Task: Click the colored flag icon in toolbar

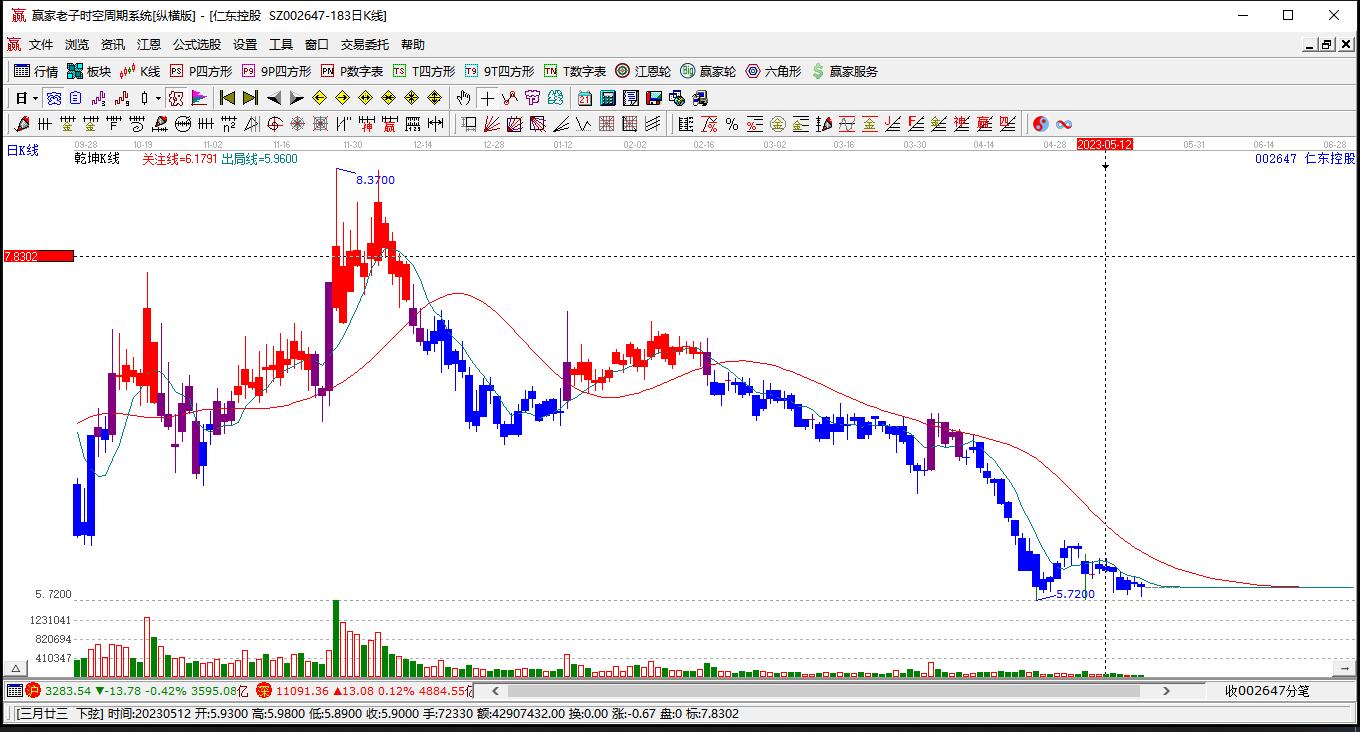Action: point(199,98)
